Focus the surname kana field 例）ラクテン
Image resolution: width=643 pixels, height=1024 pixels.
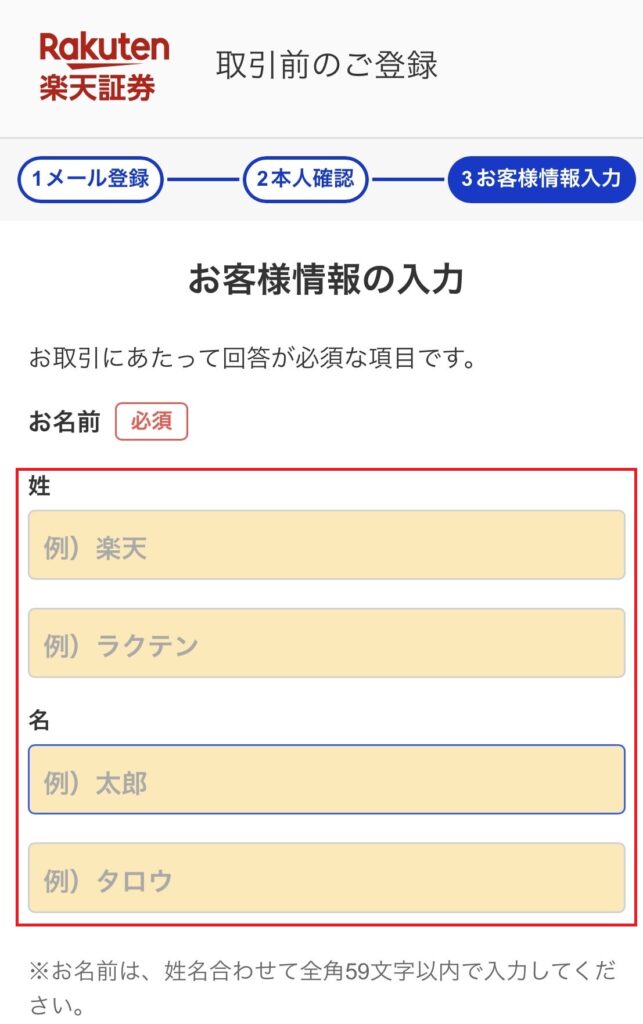pyautogui.click(x=326, y=643)
